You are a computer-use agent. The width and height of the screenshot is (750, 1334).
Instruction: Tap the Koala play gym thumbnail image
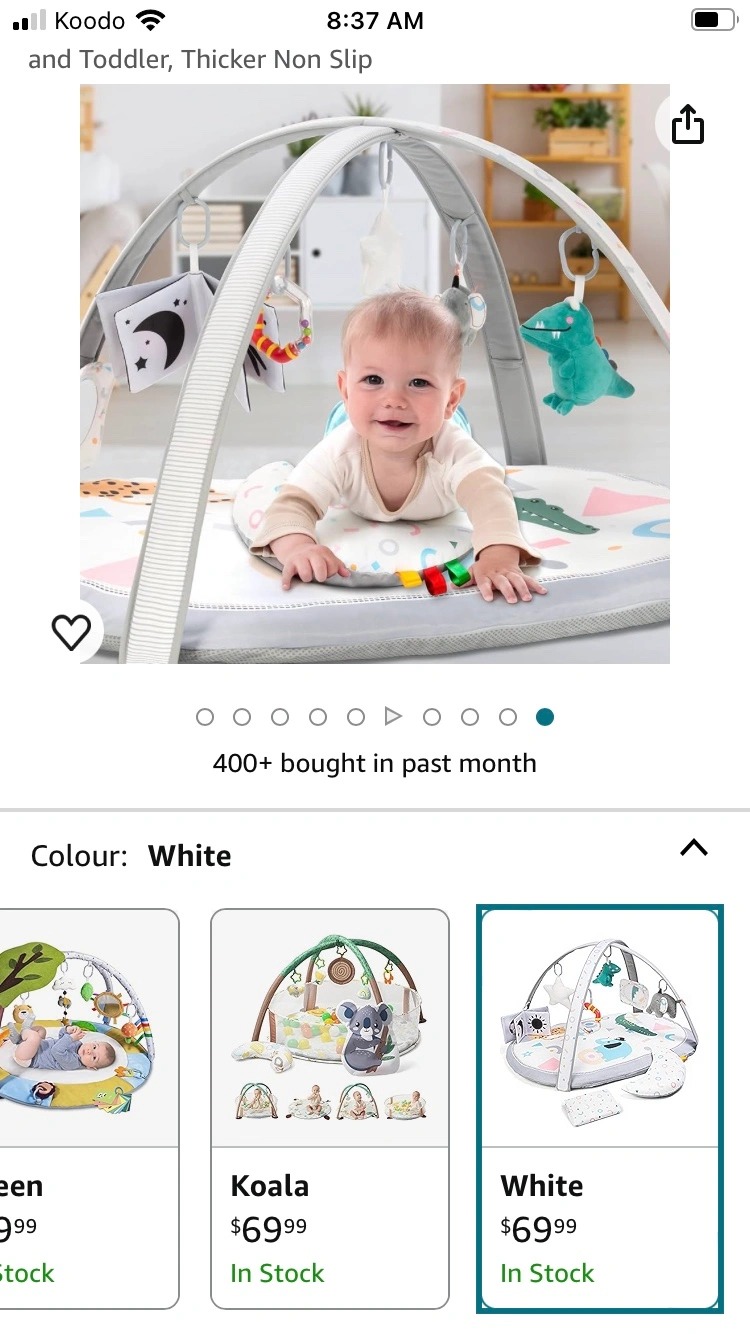tap(330, 1028)
